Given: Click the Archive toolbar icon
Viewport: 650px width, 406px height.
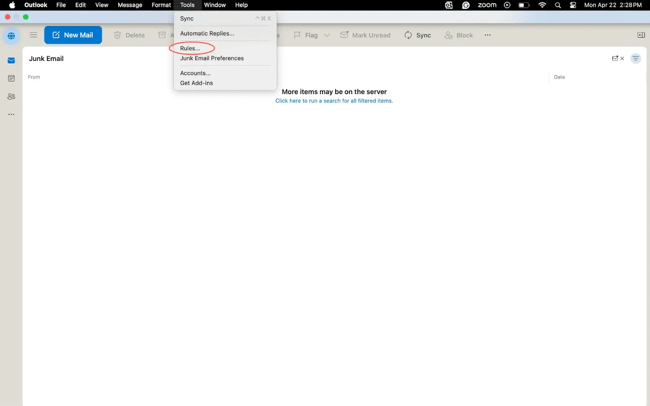Looking at the screenshot, I should coord(162,35).
